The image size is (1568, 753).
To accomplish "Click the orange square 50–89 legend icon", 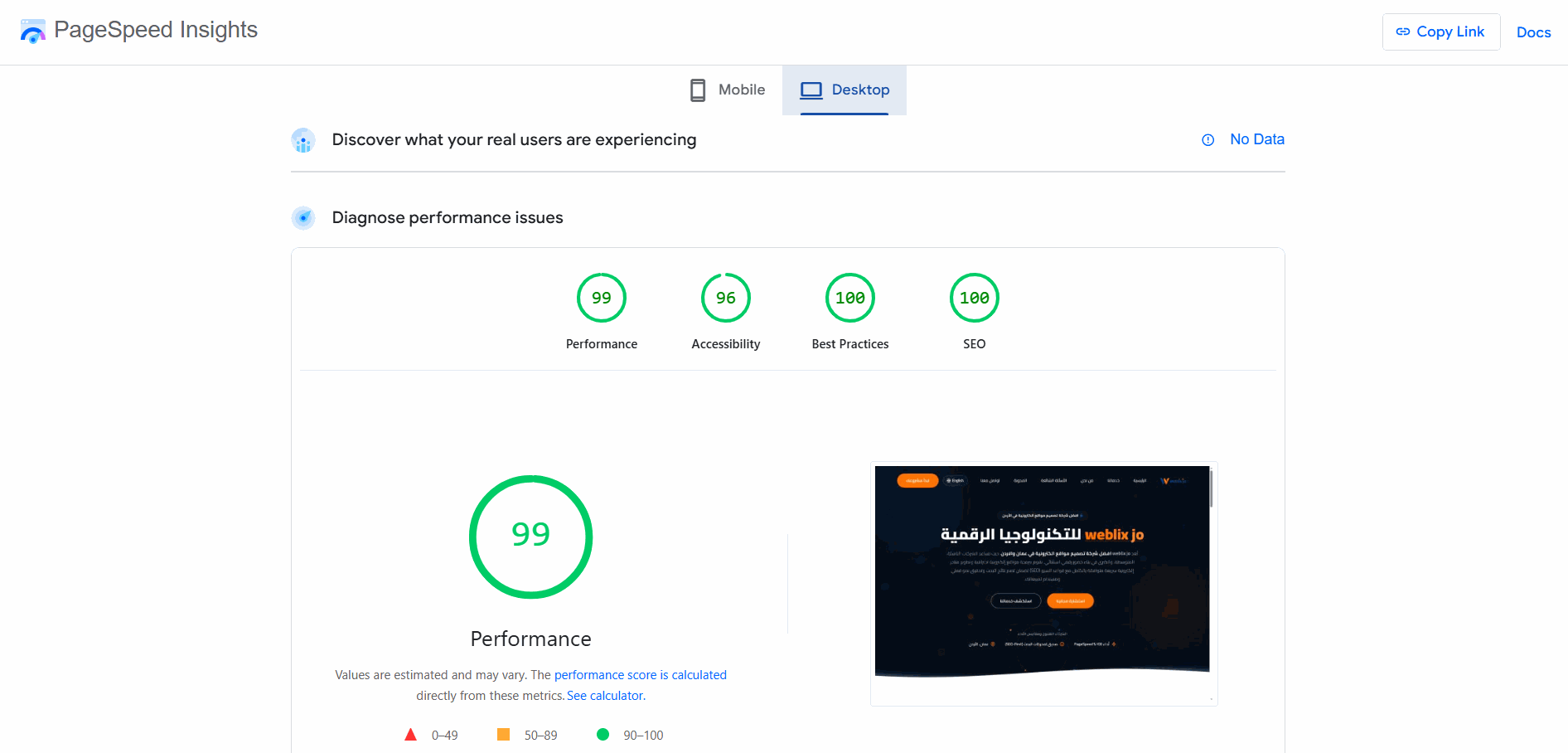I will click(x=503, y=735).
